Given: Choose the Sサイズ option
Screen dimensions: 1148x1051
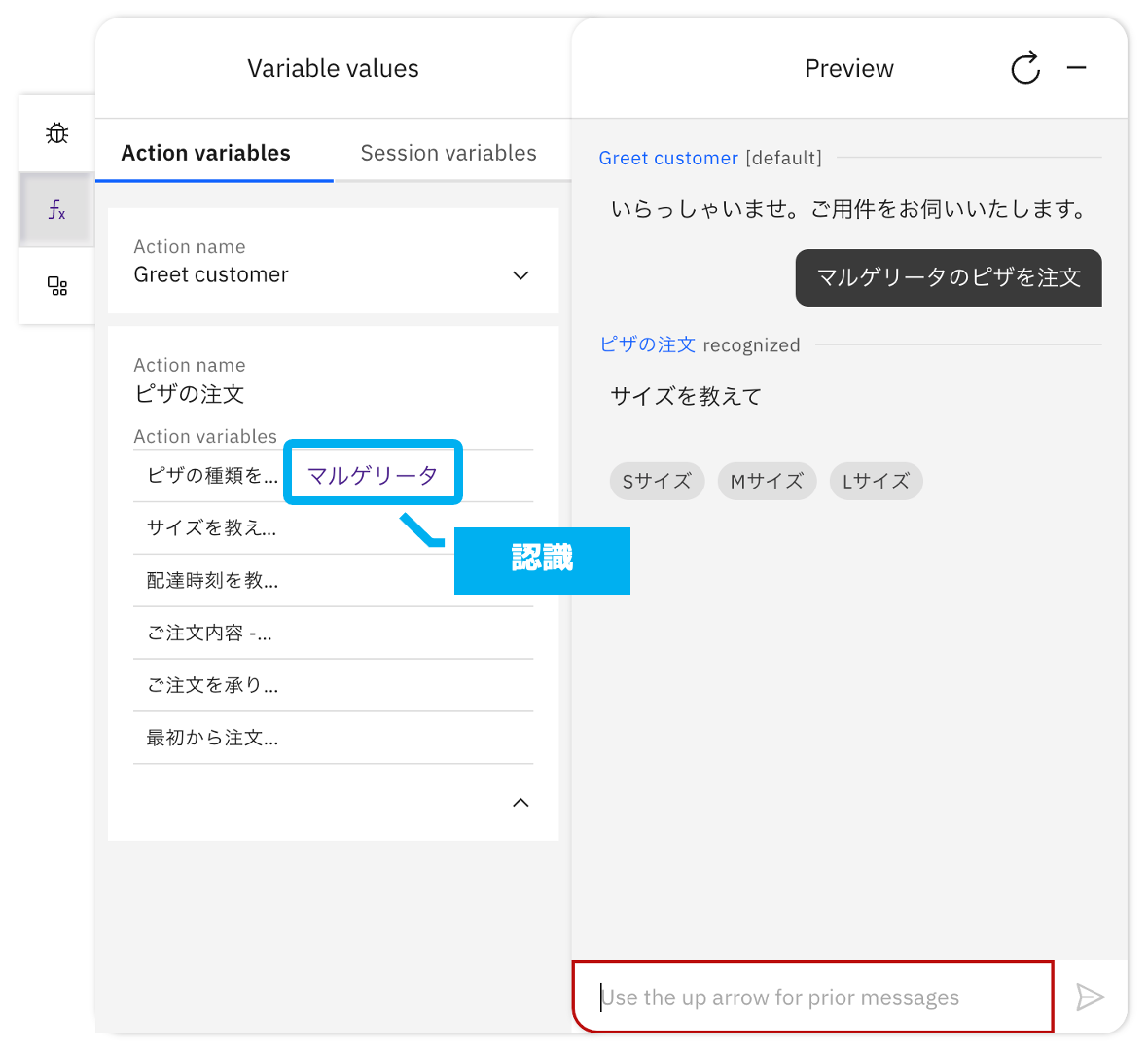Looking at the screenshot, I should coord(657,481).
